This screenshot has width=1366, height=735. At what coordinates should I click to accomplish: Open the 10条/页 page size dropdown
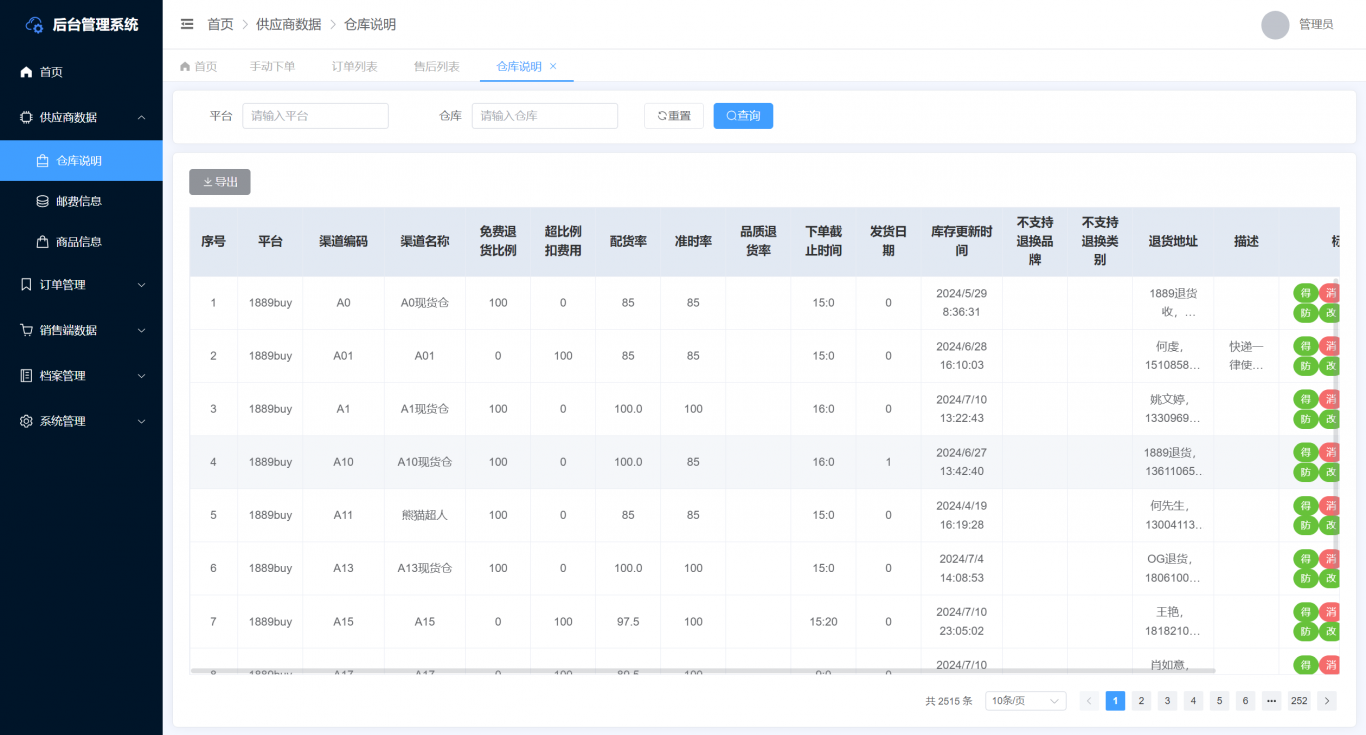coord(1025,701)
